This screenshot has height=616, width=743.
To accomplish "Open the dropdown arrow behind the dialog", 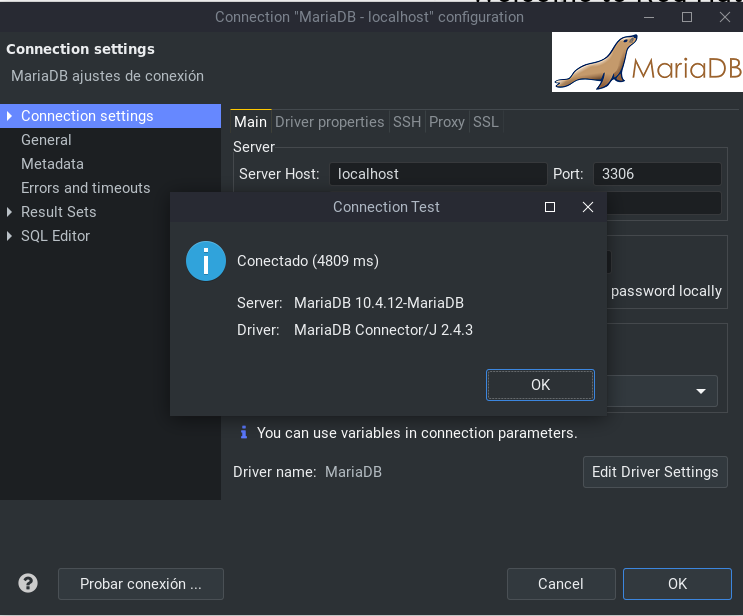I will 701,391.
